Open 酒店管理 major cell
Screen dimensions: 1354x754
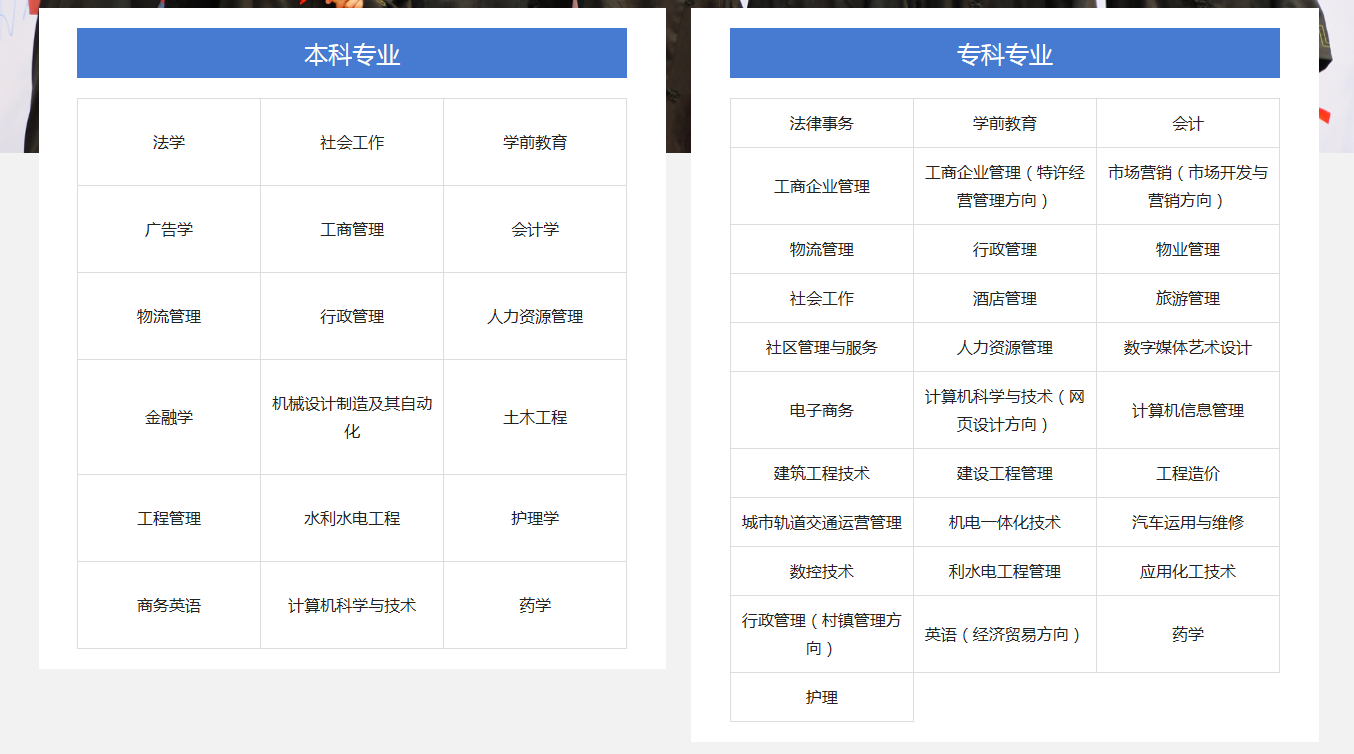[x=1005, y=299]
